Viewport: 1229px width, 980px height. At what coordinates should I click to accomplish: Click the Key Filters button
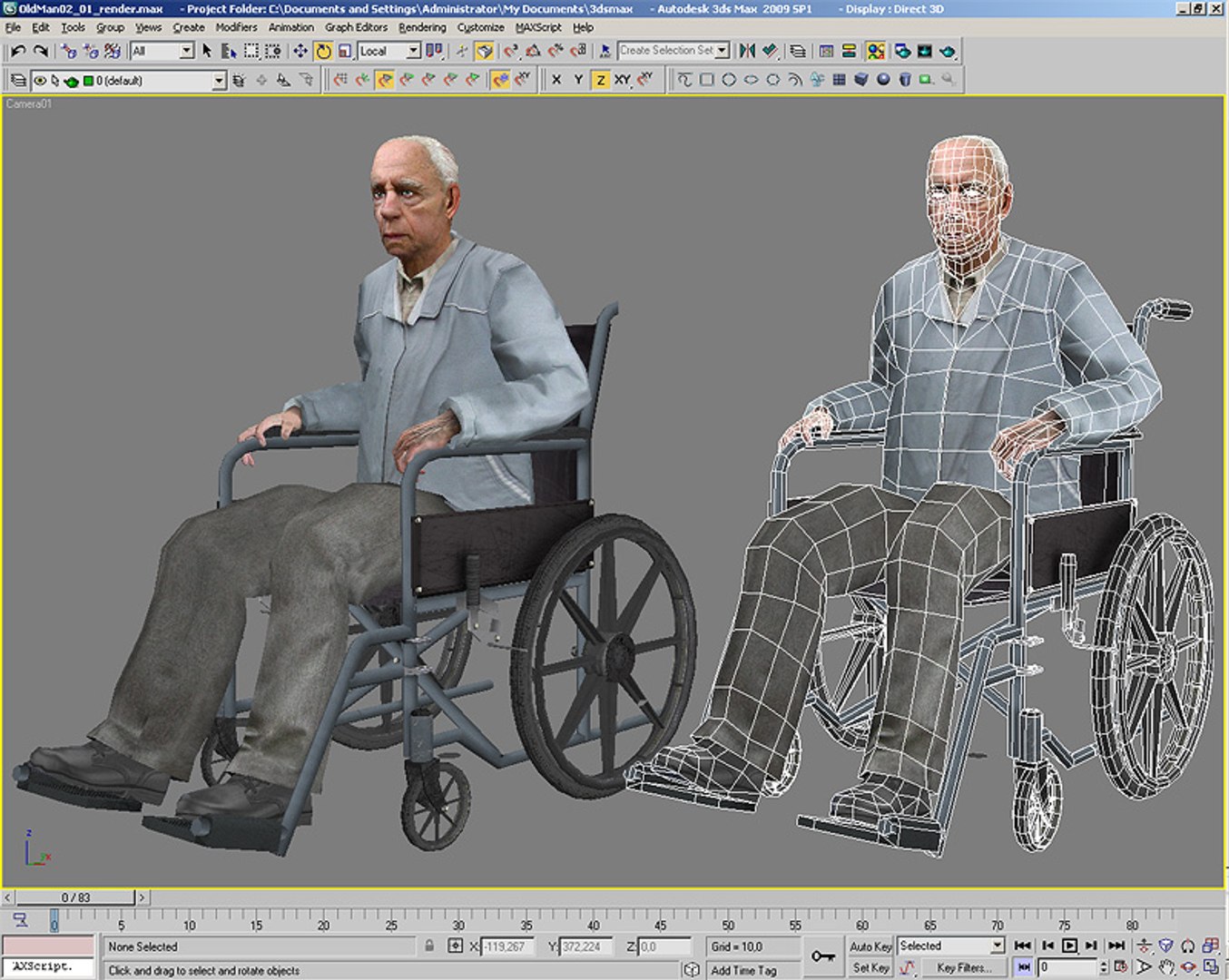click(964, 968)
